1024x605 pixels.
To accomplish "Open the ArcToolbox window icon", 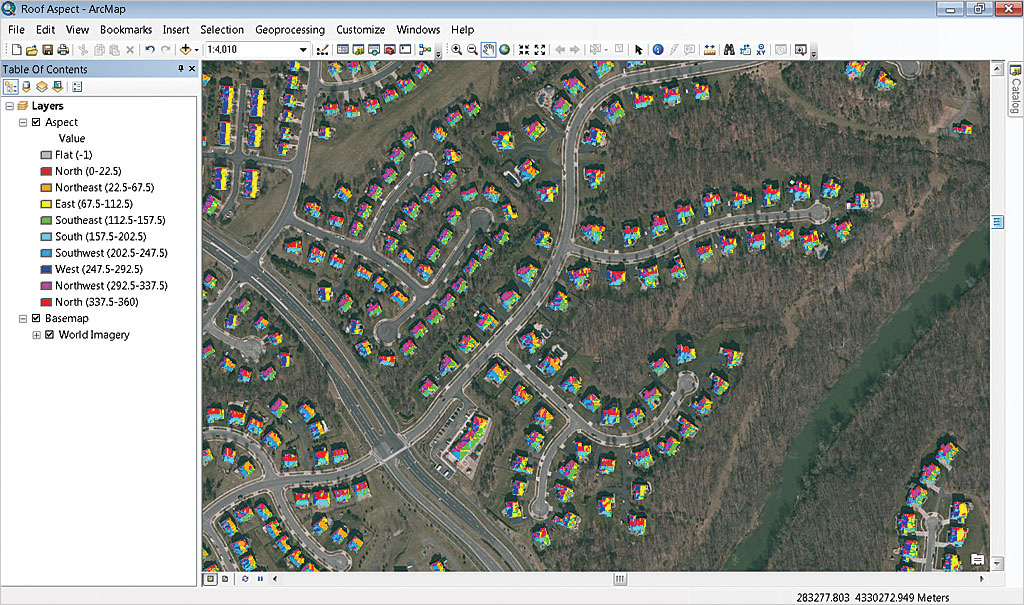I will [390, 50].
